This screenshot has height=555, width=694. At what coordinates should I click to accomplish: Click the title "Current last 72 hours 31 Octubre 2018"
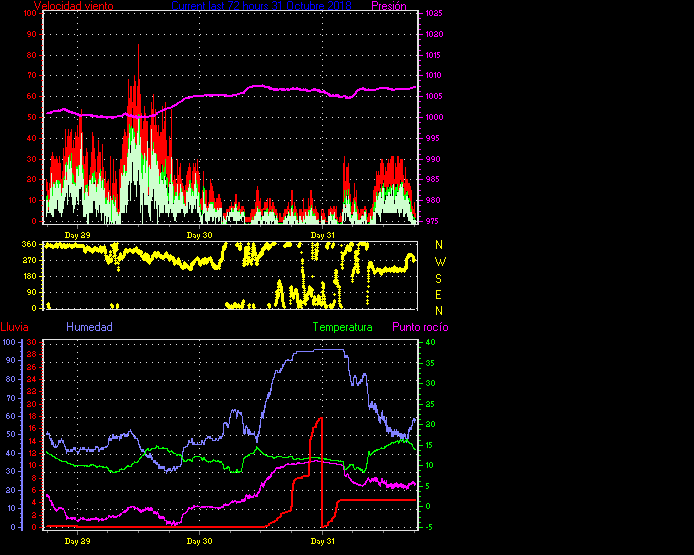click(x=262, y=6)
